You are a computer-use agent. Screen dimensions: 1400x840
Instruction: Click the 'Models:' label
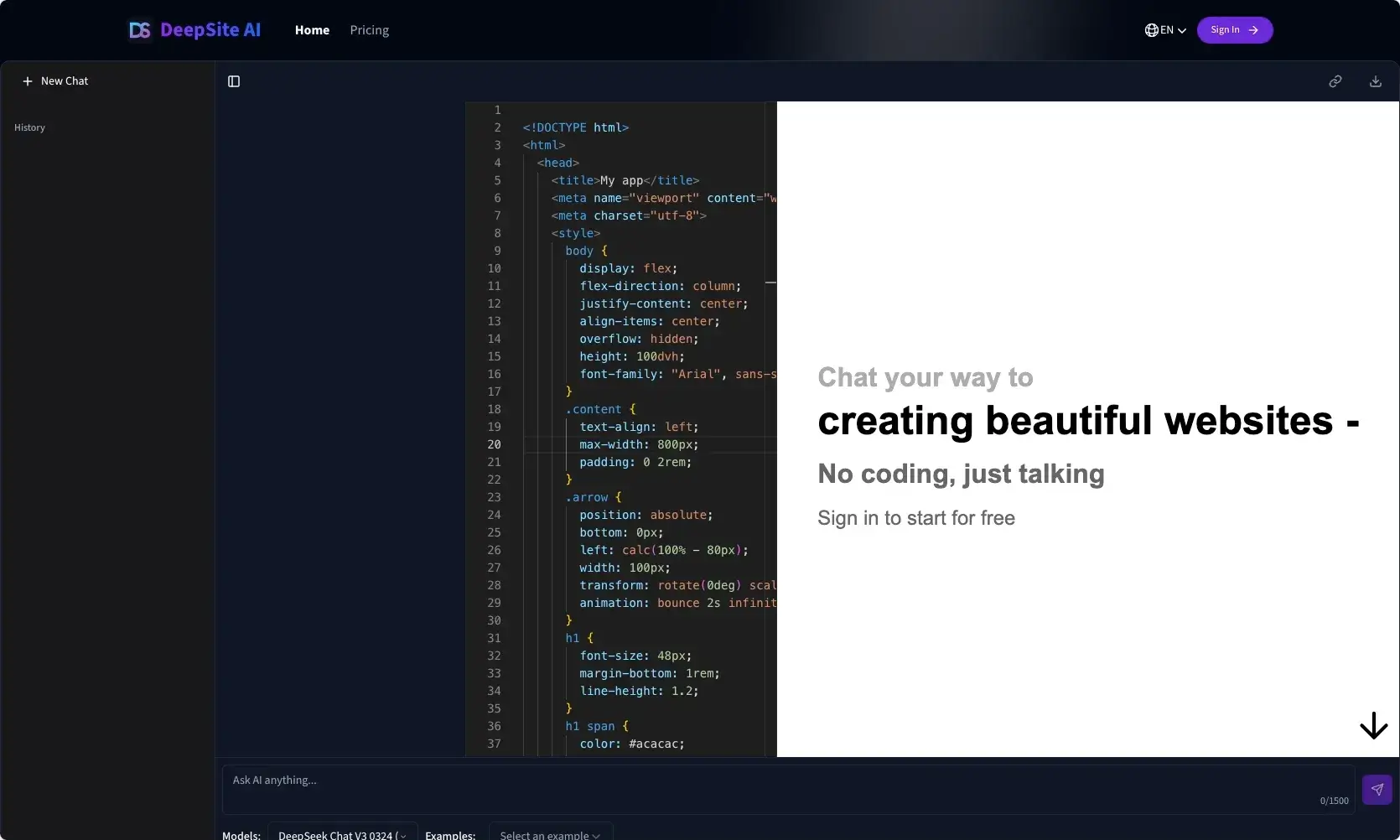[x=241, y=835]
